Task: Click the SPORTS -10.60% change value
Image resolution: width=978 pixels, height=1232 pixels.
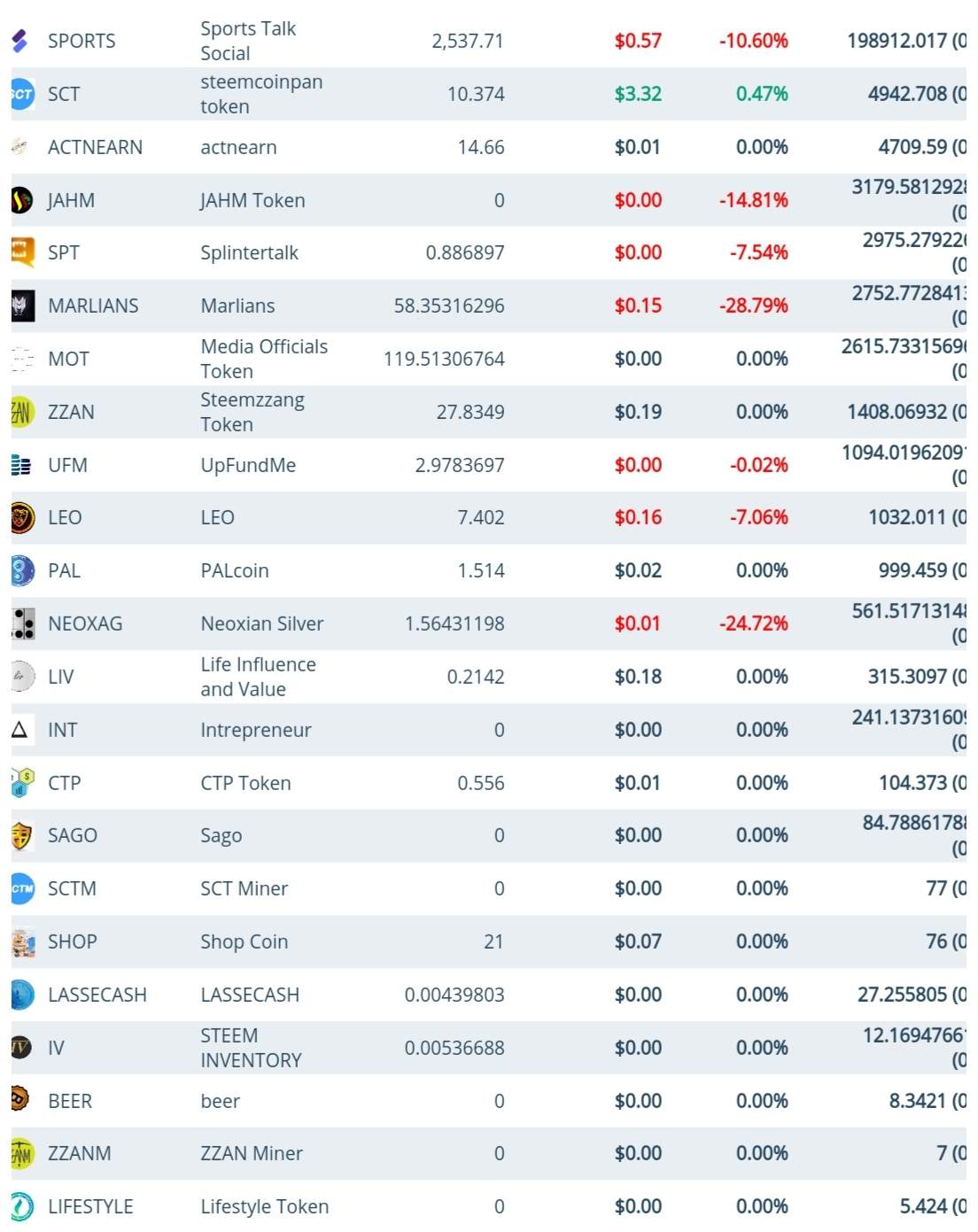Action: [x=753, y=41]
